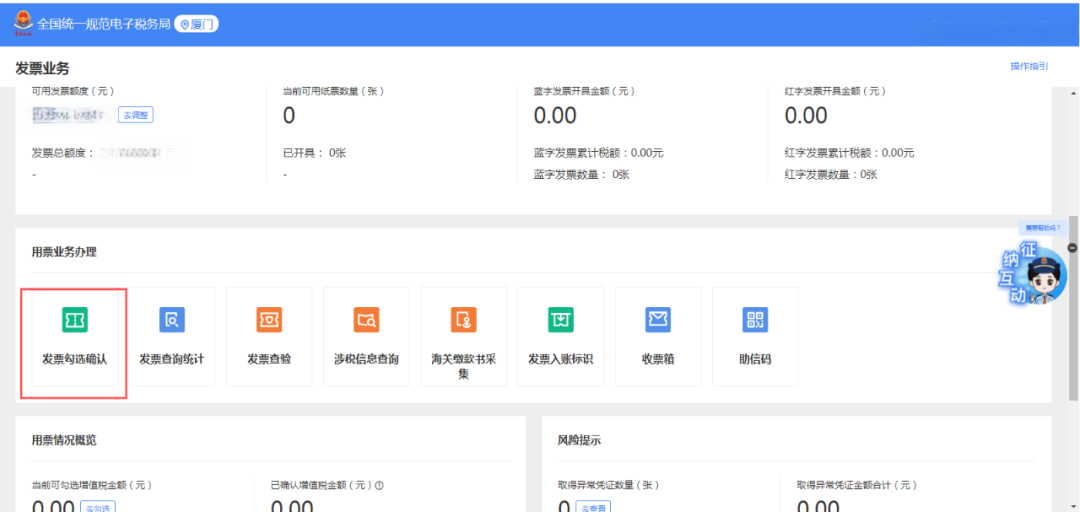1080x512 pixels.
Task: Click 去查看 button
Action: click(593, 508)
